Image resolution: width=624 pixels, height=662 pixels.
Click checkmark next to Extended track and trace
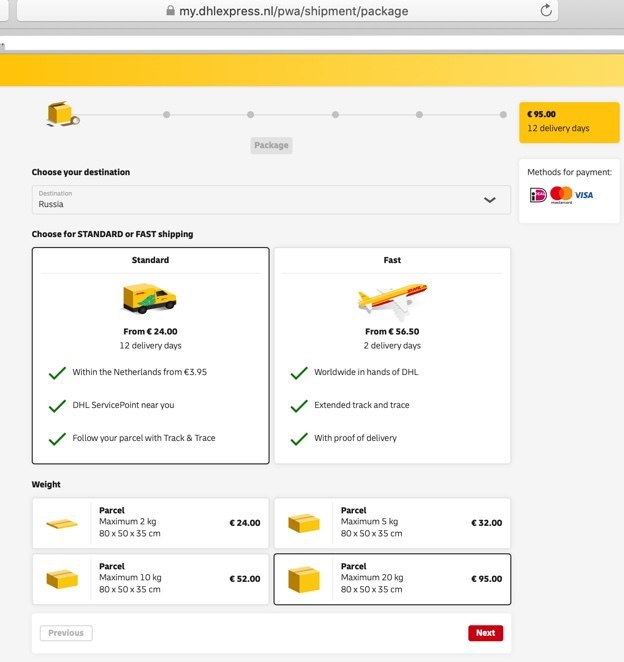pyautogui.click(x=299, y=406)
